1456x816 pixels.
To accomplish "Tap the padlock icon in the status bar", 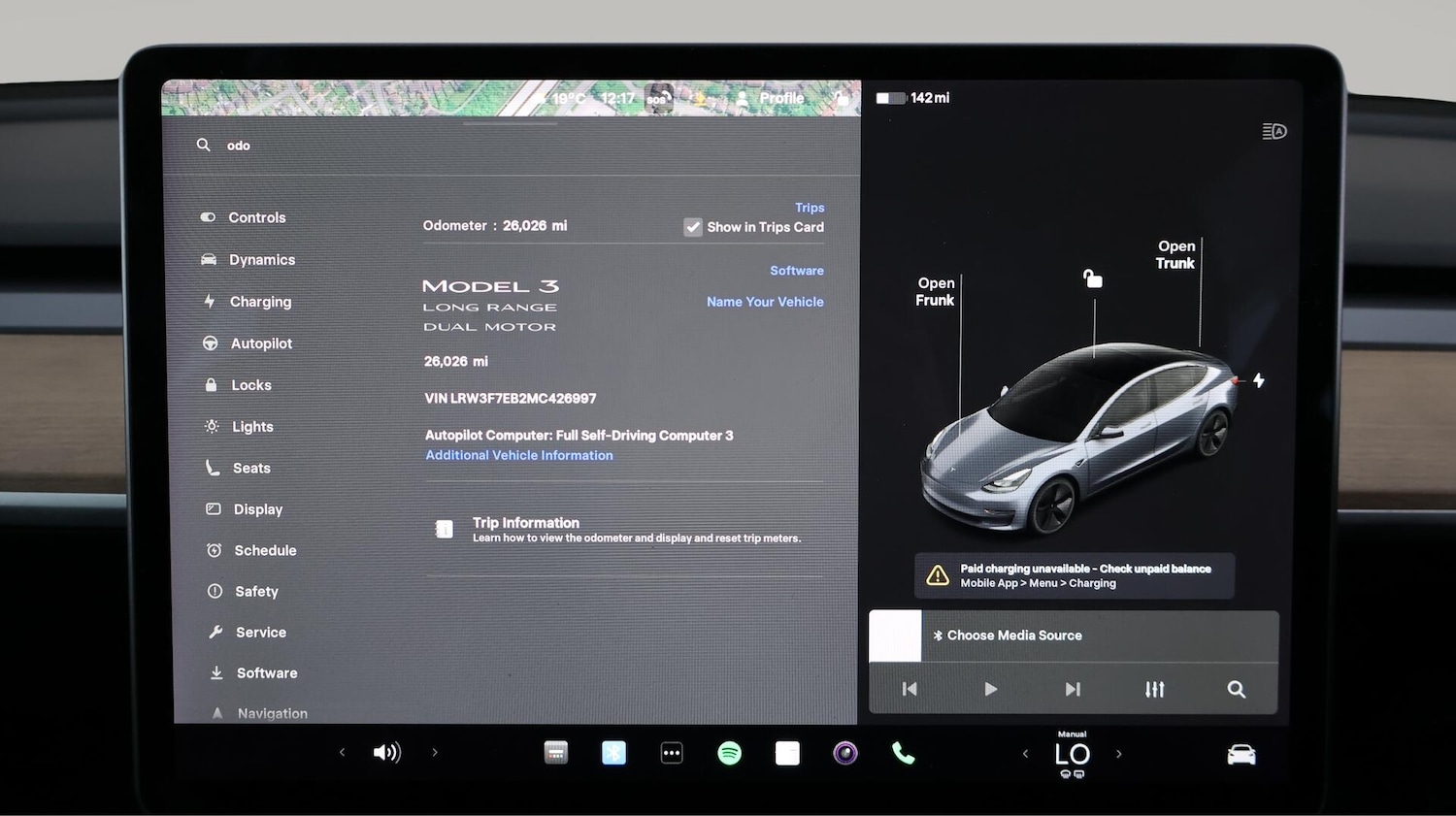I will coord(841,98).
